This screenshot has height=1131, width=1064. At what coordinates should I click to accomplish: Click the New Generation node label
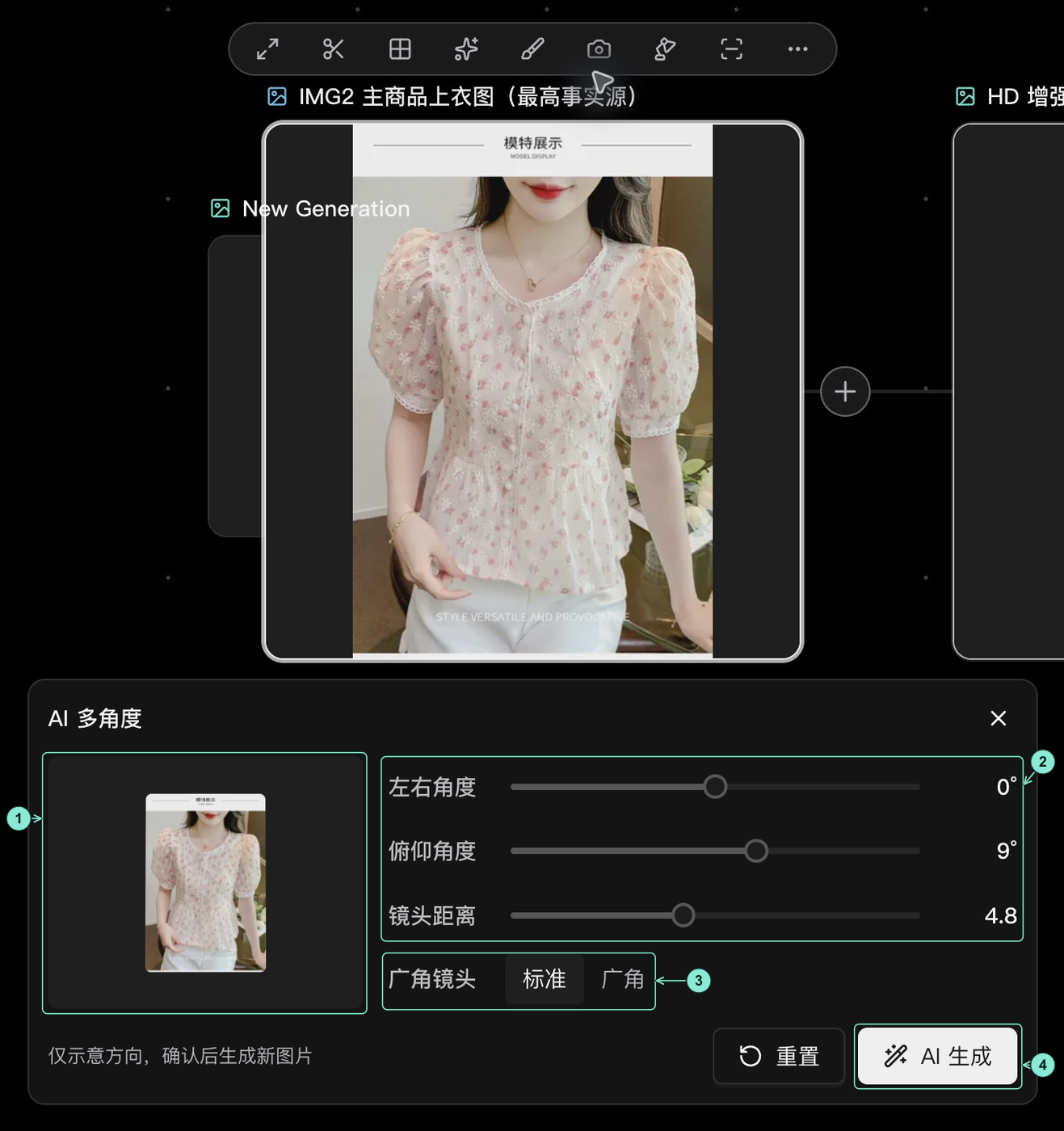point(326,208)
